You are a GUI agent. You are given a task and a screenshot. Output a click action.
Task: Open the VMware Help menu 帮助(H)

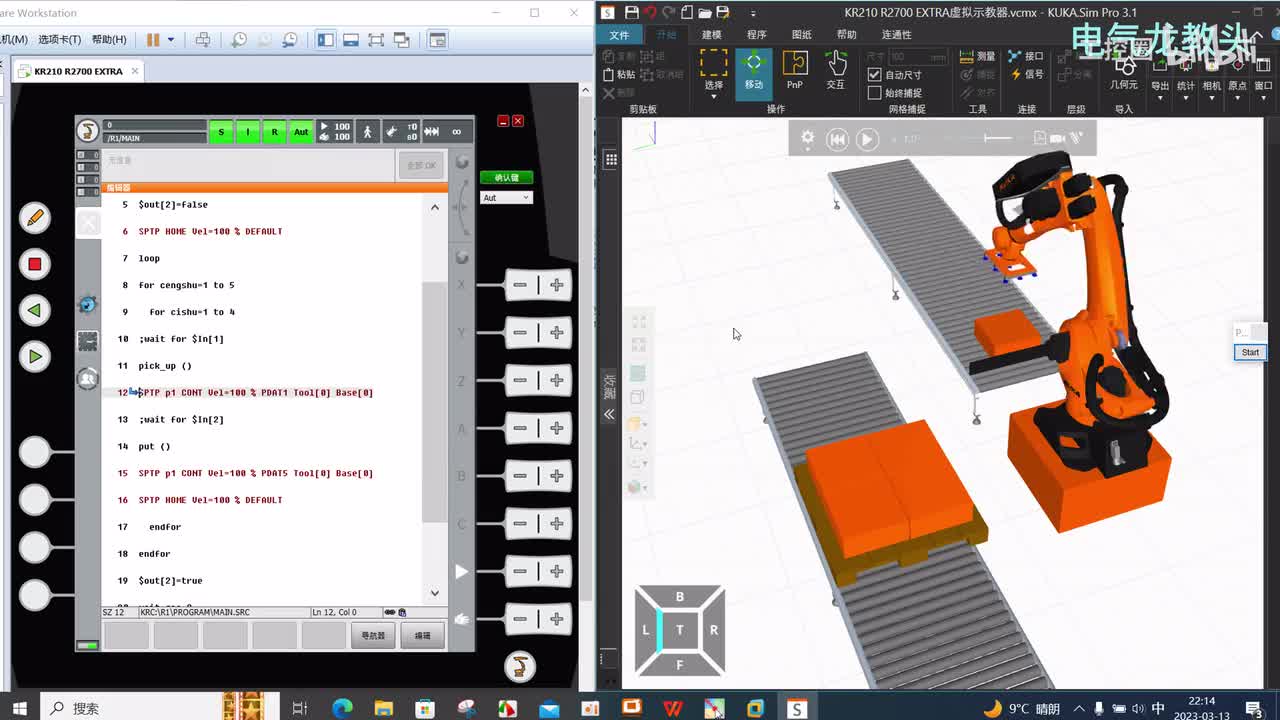[109, 40]
